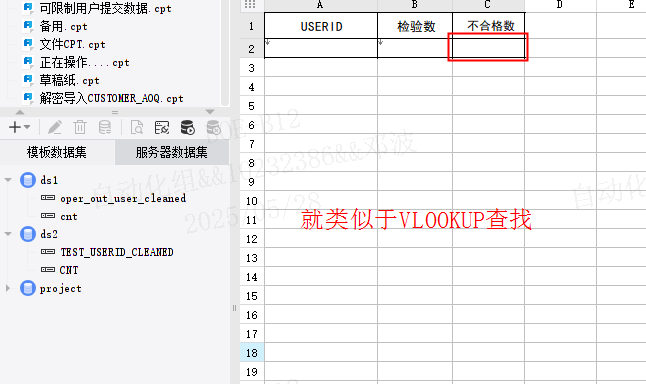Select the file name 文件CPT.cpt
646x384 pixels.
[x=73, y=44]
